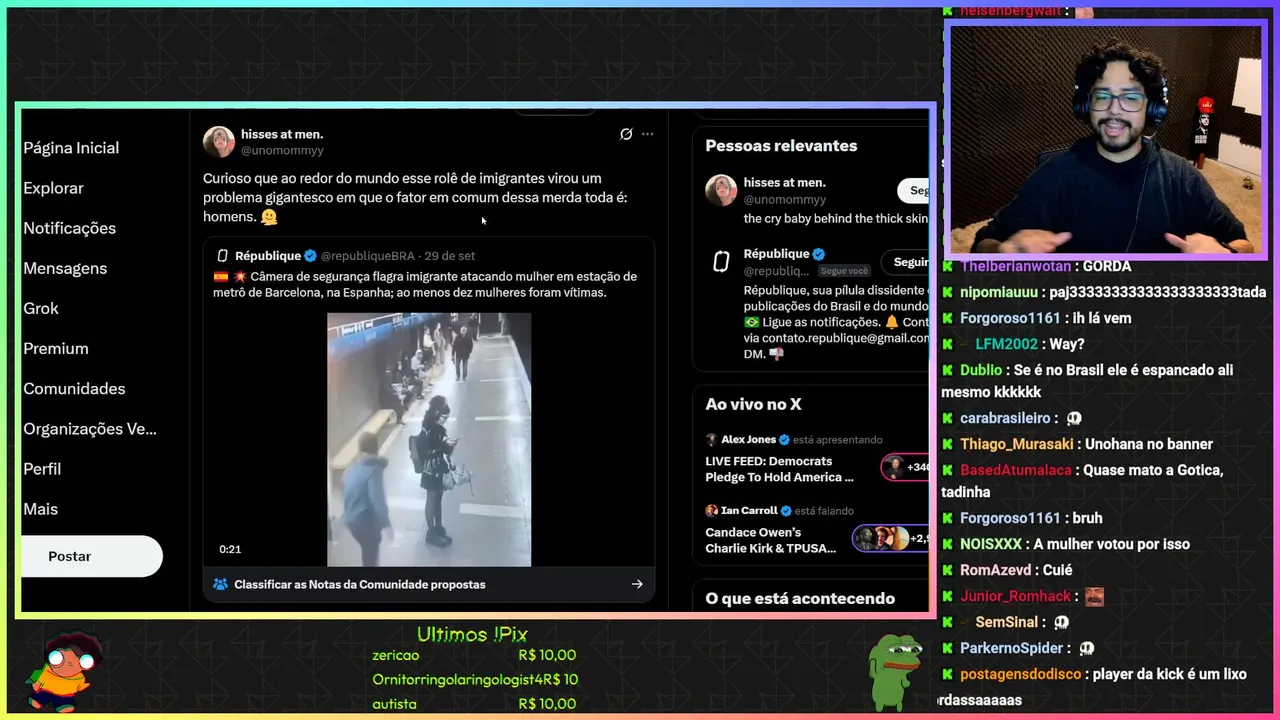The image size is (1280, 720).
Task: Click the arrow beside the community notes link
Action: (x=637, y=584)
